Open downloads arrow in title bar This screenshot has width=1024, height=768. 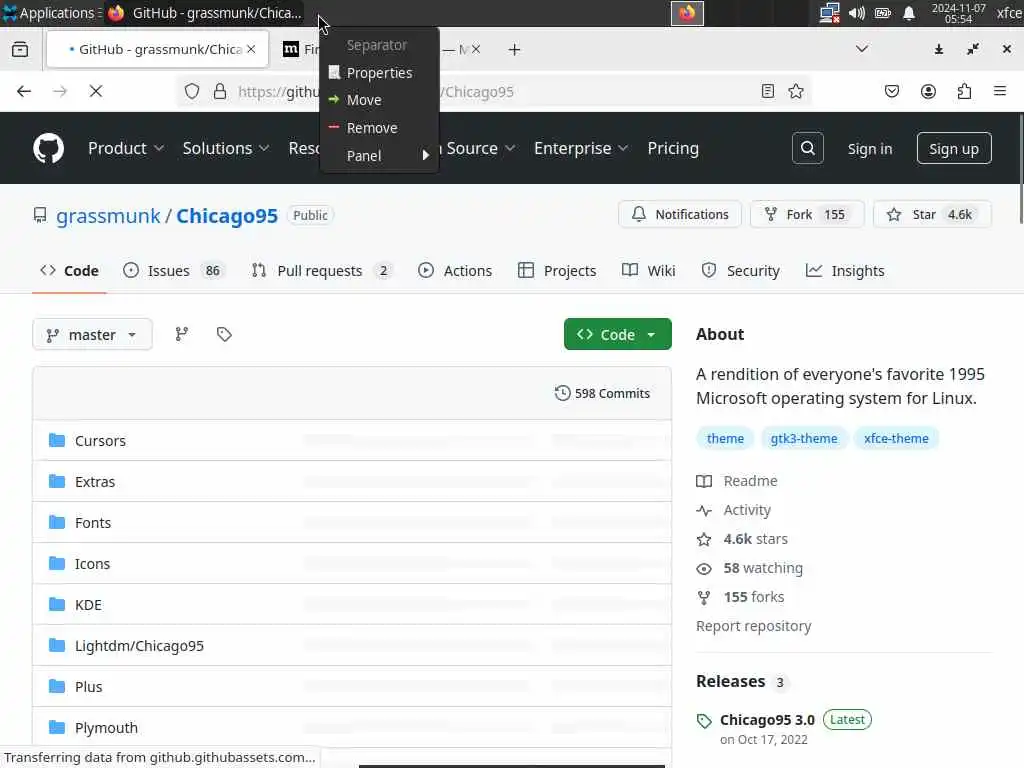point(938,50)
